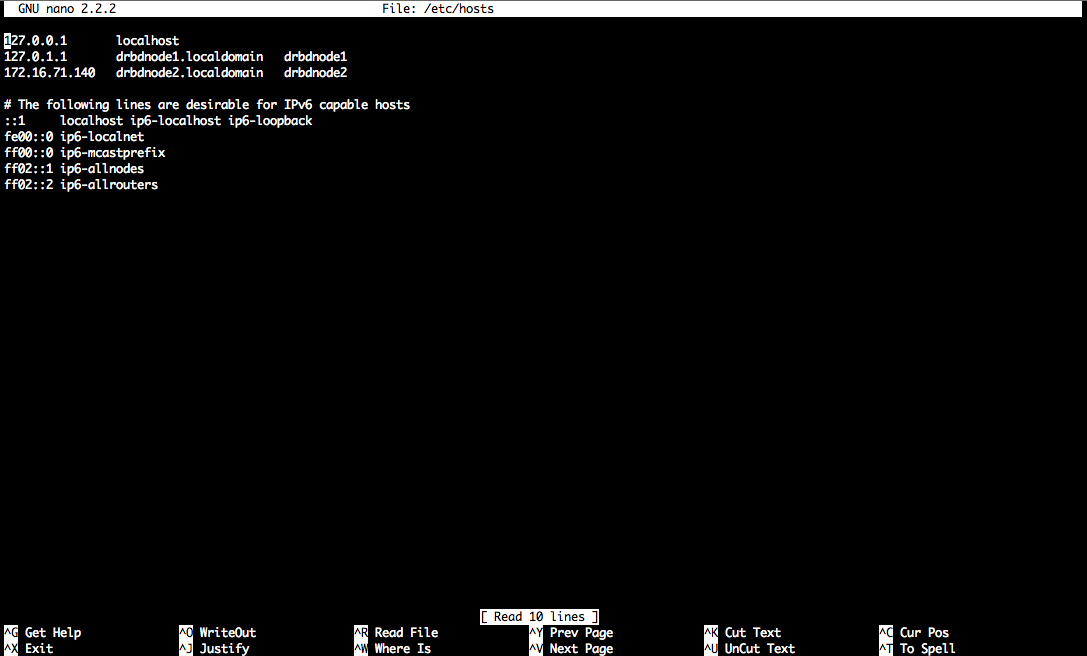The image size is (1087, 656).
Task: Click the ^R Read File shortcut
Action: coord(396,632)
